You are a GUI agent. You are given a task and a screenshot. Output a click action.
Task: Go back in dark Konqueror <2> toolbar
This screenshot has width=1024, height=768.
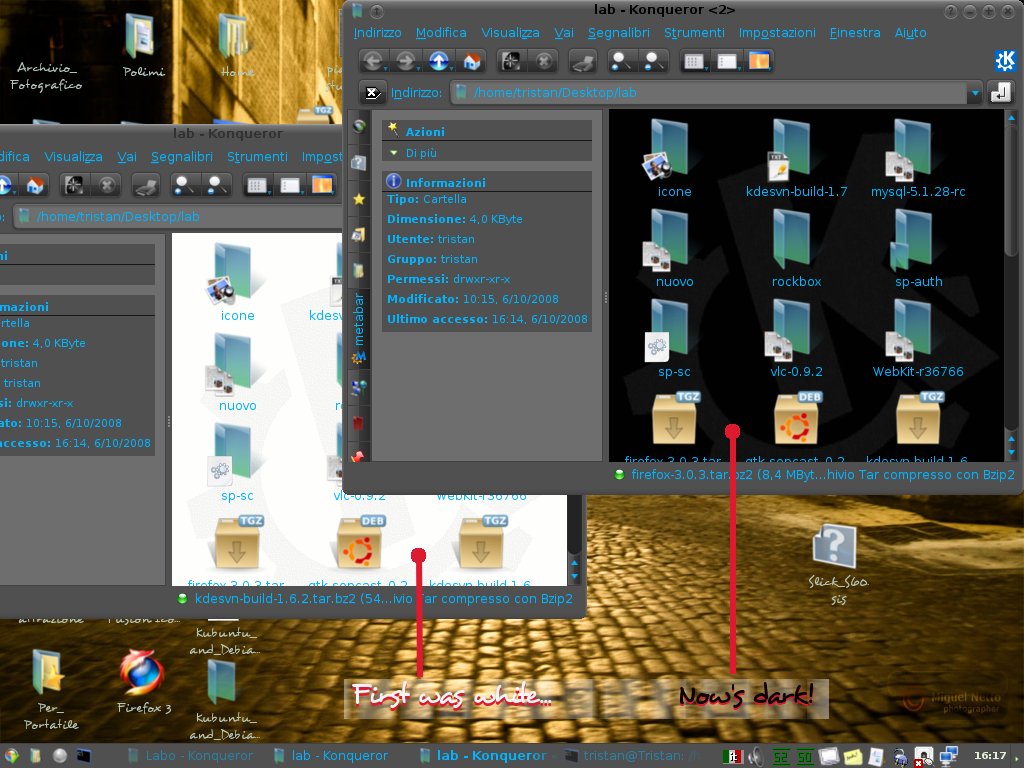[373, 61]
